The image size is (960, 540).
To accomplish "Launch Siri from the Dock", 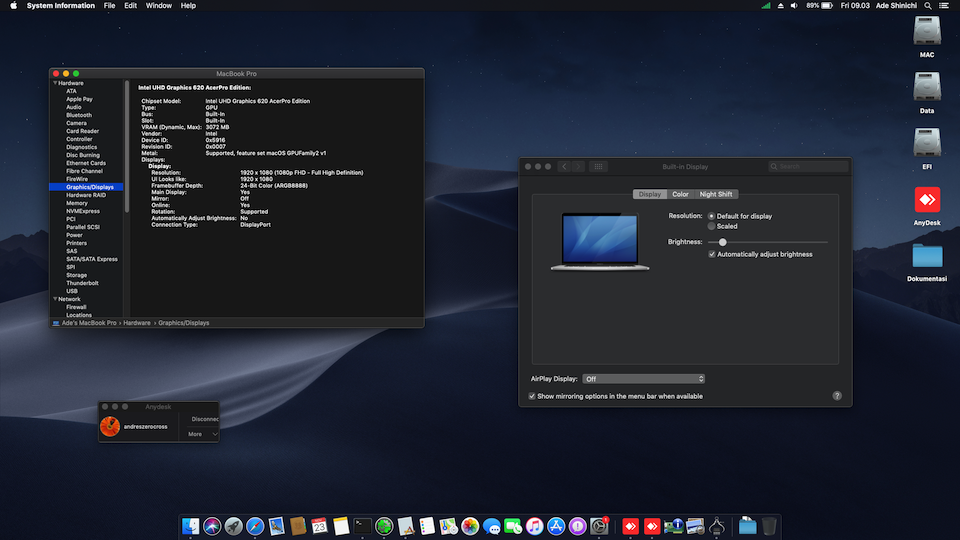I will pyautogui.click(x=212, y=526).
